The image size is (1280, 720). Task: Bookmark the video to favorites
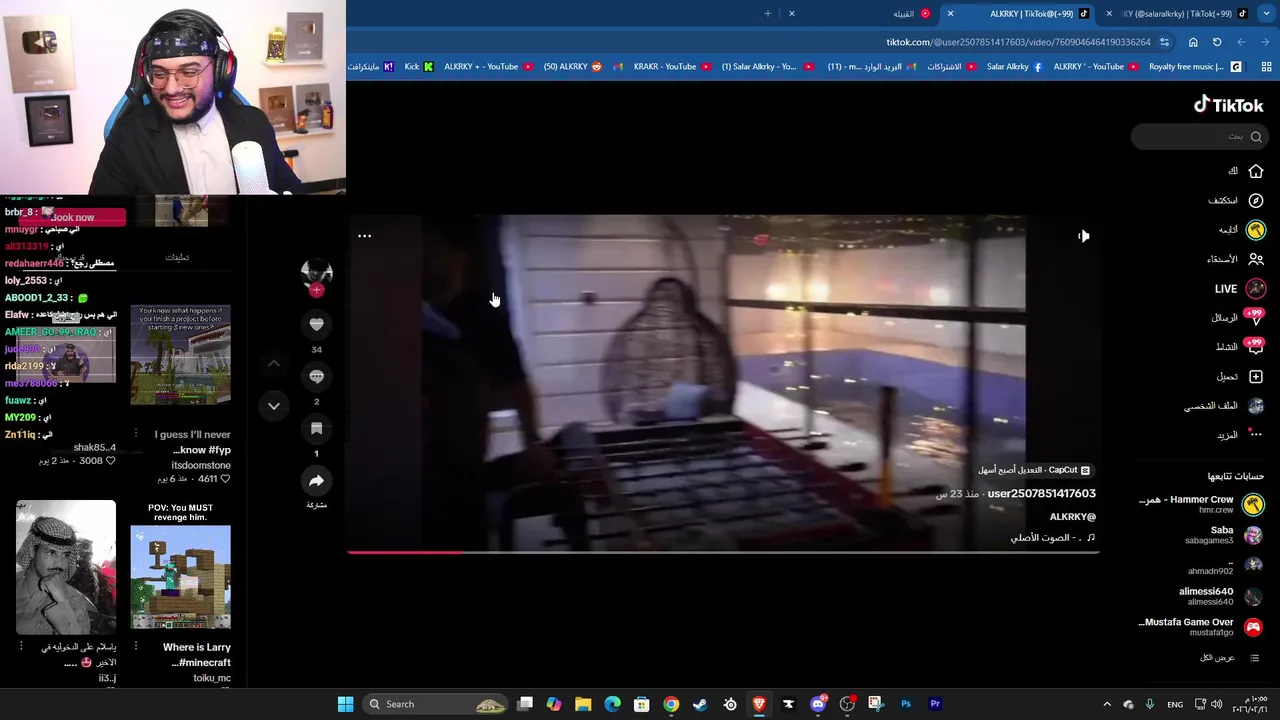coord(316,428)
